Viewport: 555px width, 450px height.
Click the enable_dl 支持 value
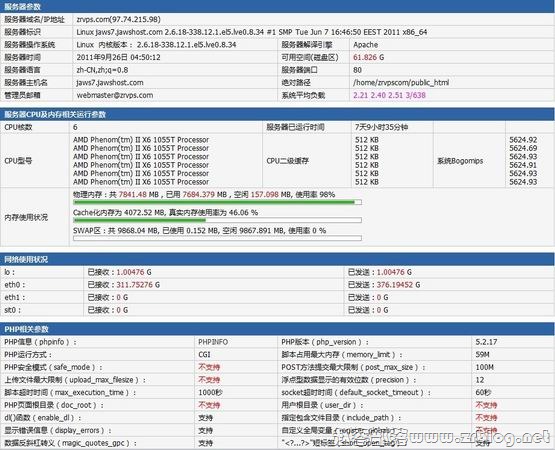click(205, 418)
